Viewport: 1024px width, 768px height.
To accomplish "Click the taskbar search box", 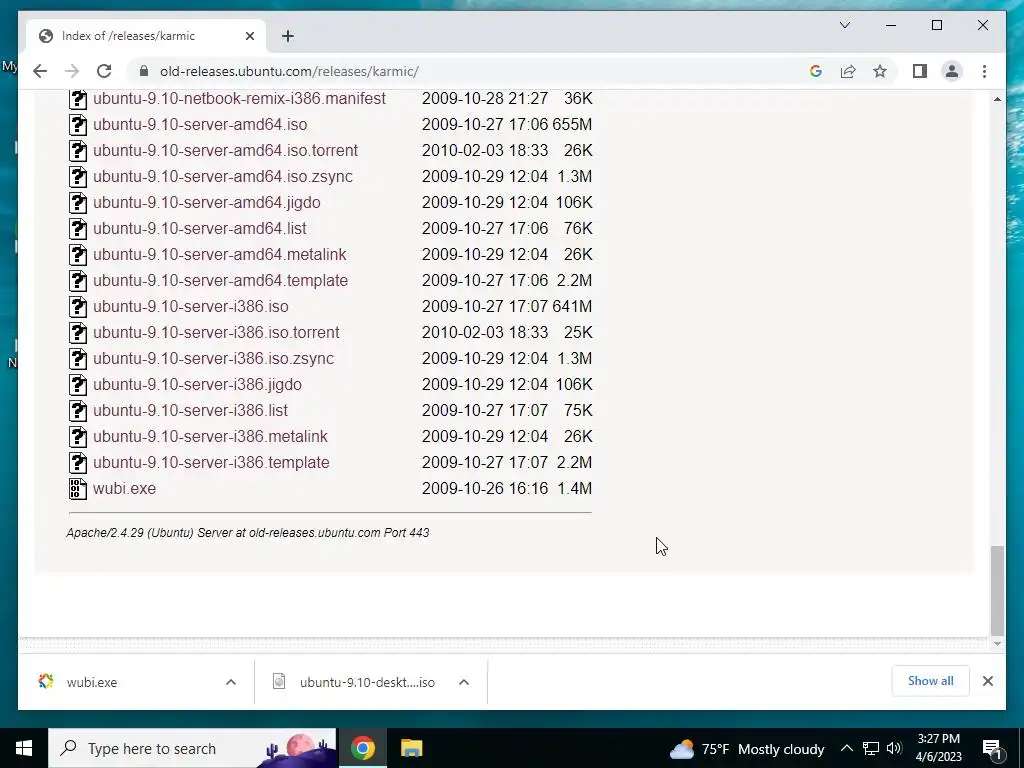I will 192,748.
